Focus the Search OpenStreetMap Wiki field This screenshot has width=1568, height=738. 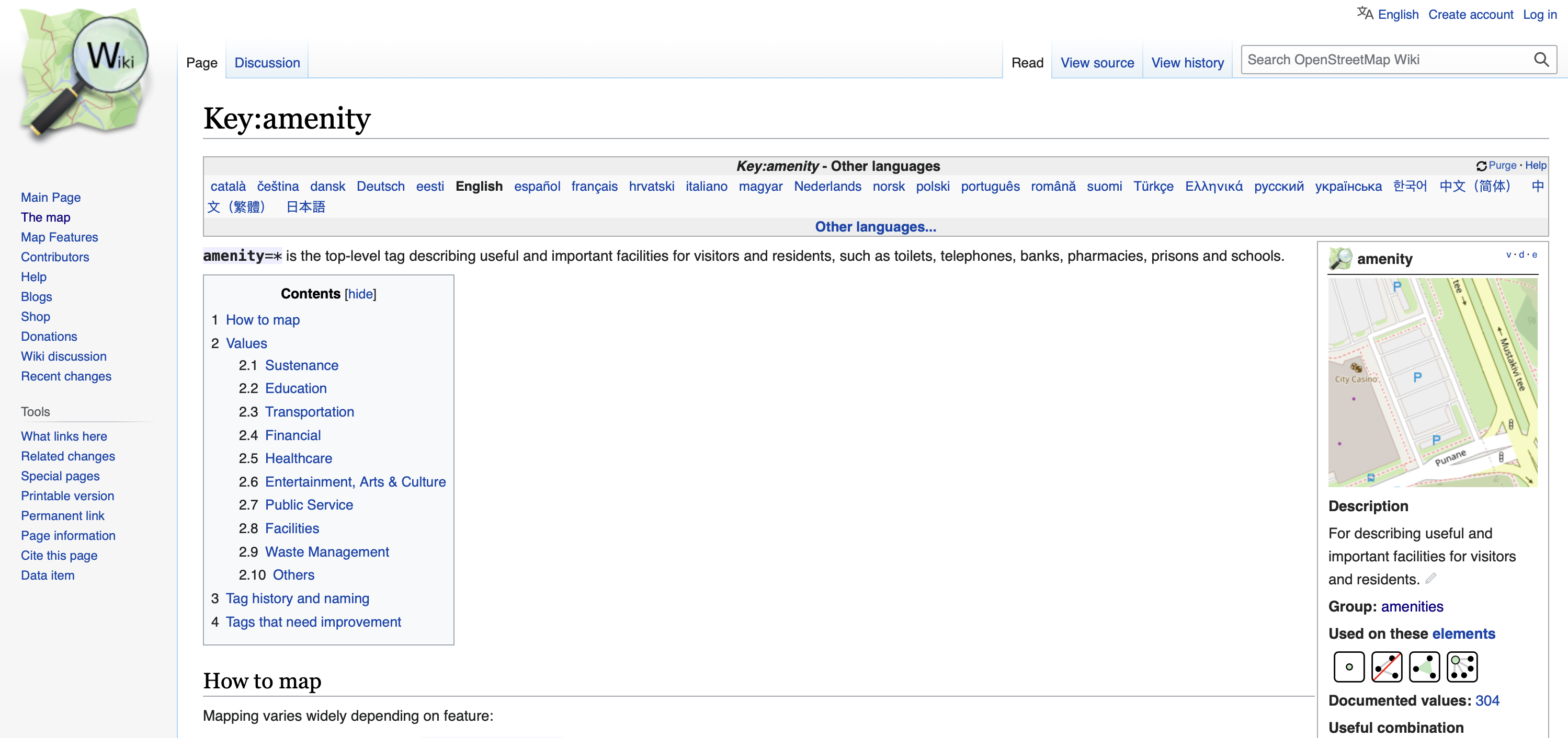[1382, 60]
